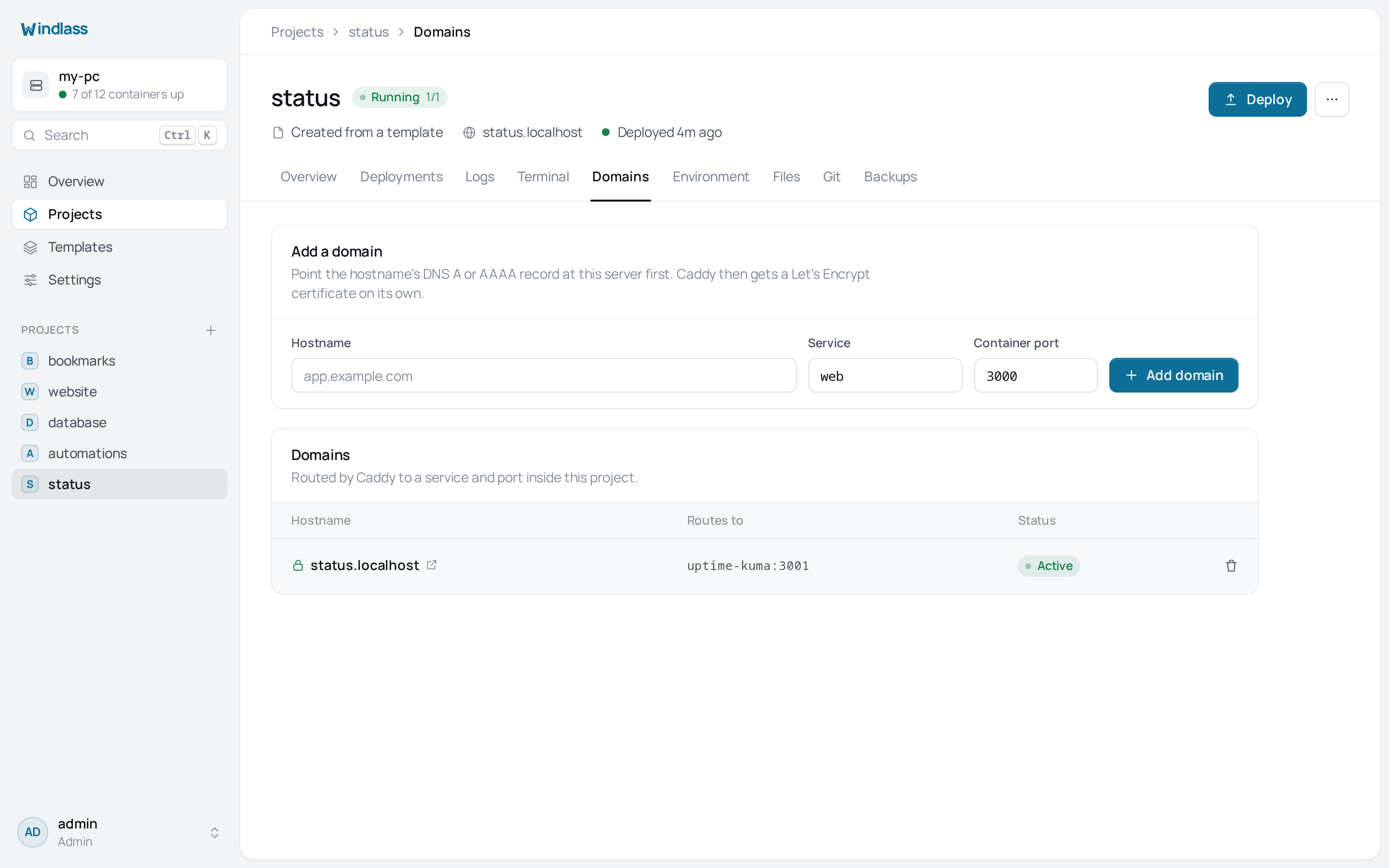Switch to the Files tab
Screen dimensions: 1389x868
click(x=786, y=177)
